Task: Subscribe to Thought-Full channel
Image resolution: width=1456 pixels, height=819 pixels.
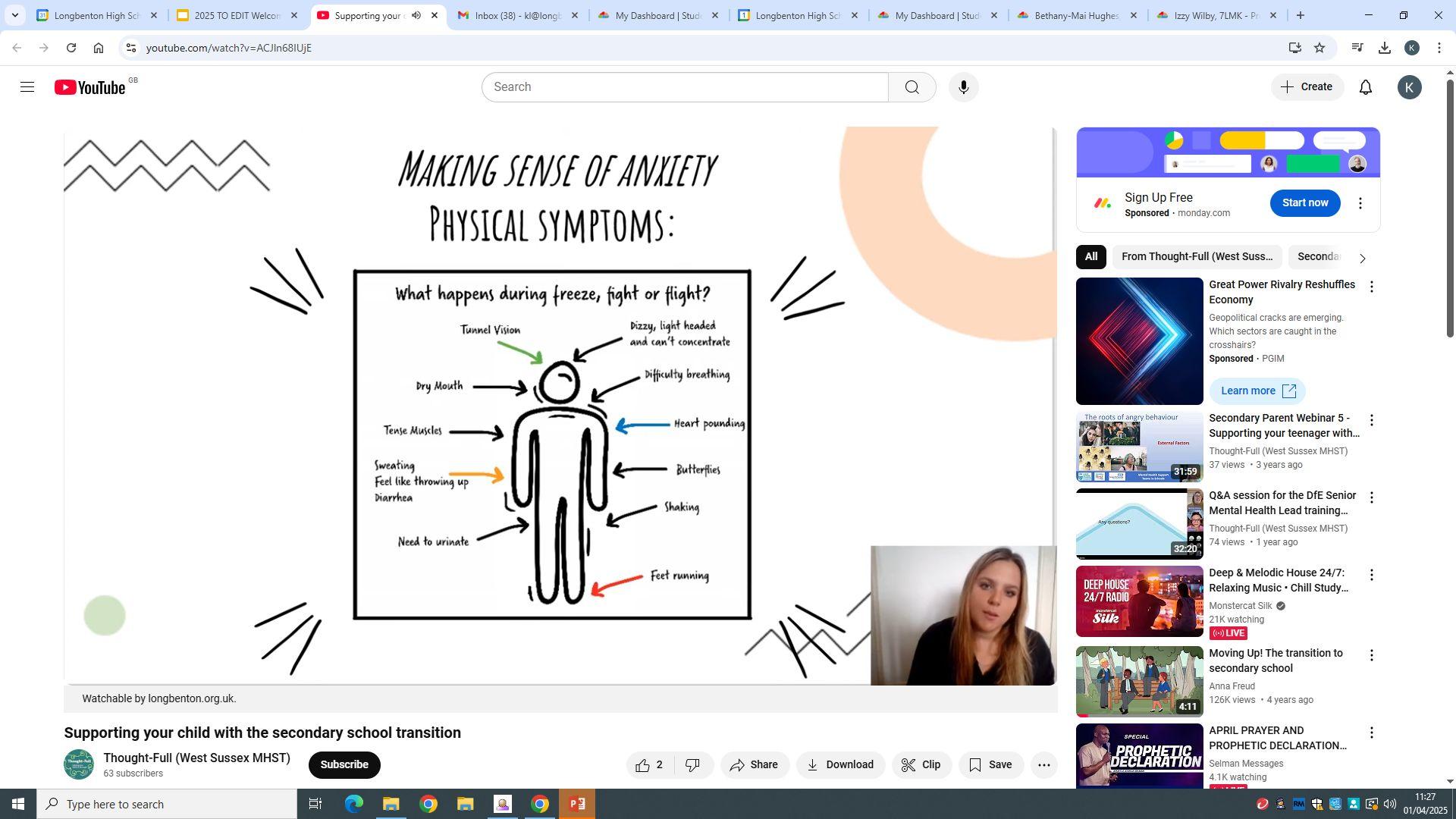Action: click(x=344, y=764)
